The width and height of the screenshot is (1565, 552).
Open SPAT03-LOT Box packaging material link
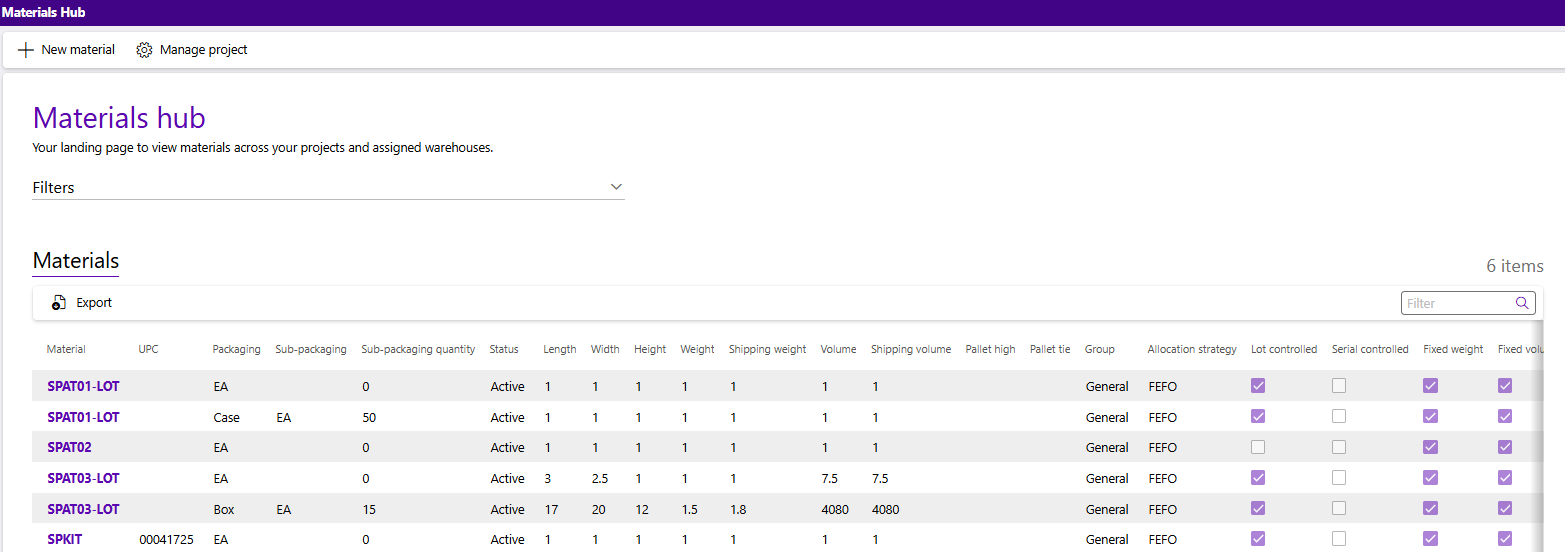tap(83, 509)
